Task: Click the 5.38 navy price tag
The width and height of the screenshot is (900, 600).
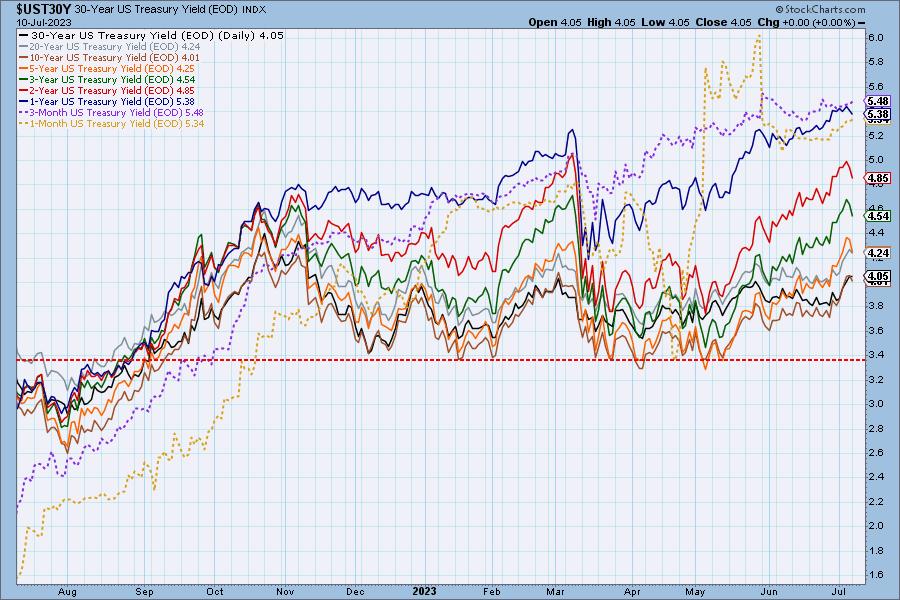Action: (878, 114)
